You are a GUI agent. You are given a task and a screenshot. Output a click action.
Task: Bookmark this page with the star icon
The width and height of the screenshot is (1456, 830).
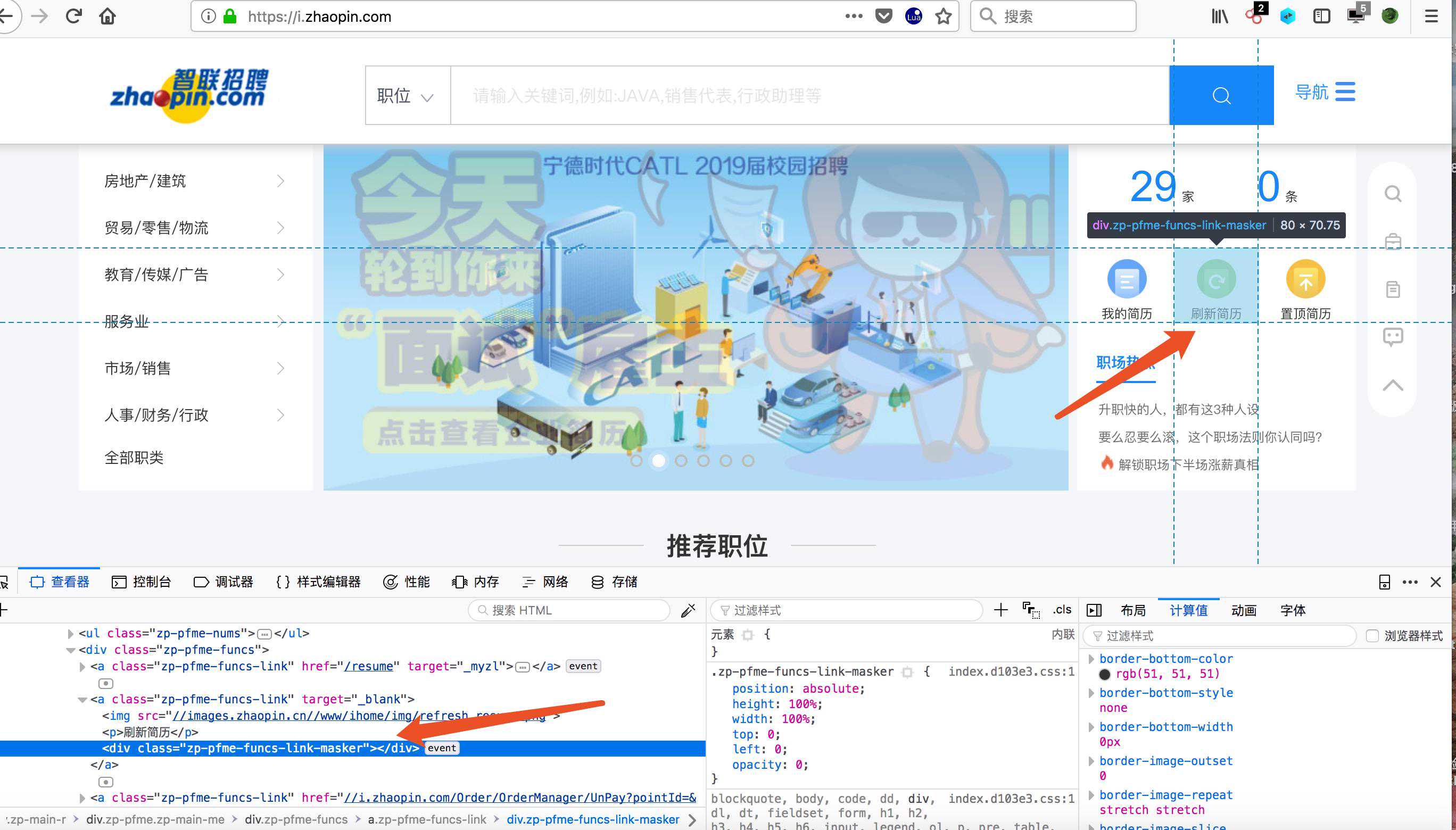(x=944, y=16)
